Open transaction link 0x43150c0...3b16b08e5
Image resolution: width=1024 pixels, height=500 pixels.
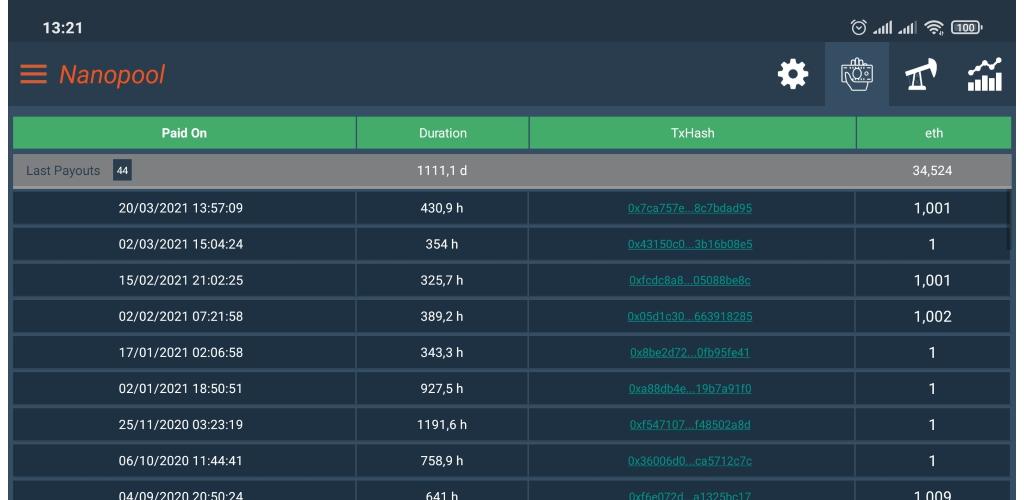click(690, 244)
